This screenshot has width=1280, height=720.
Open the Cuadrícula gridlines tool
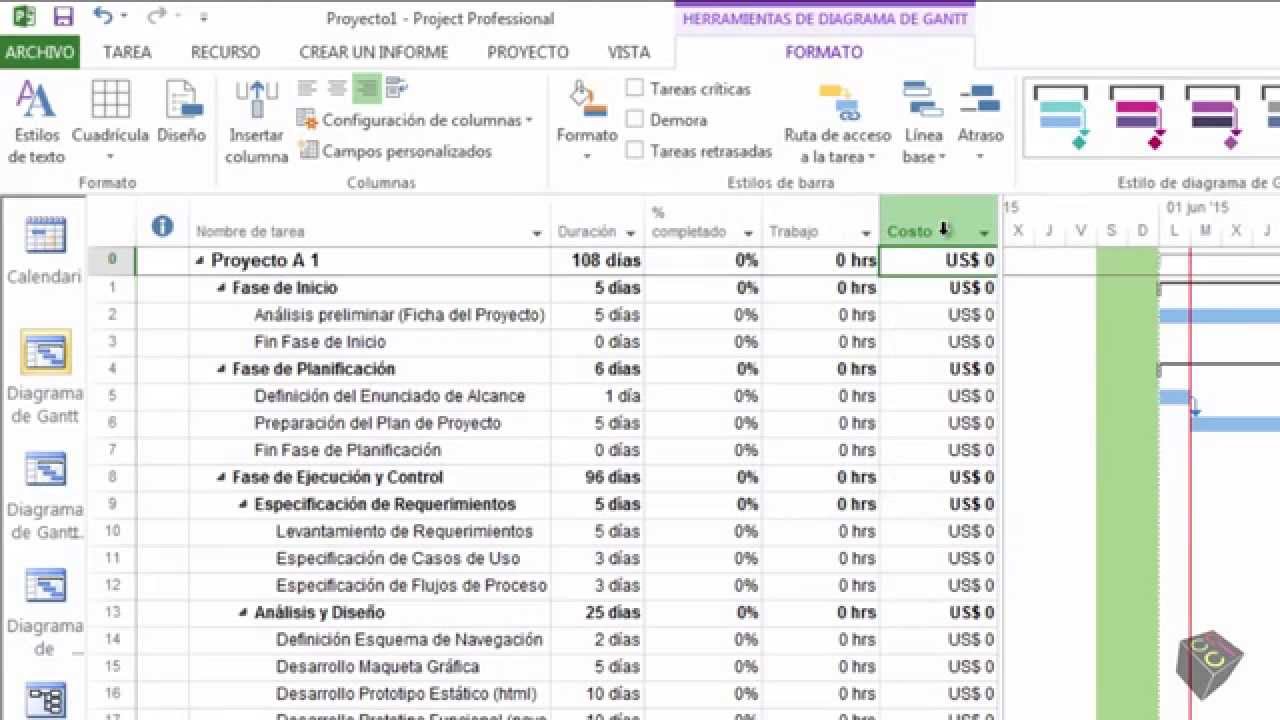(x=110, y=122)
